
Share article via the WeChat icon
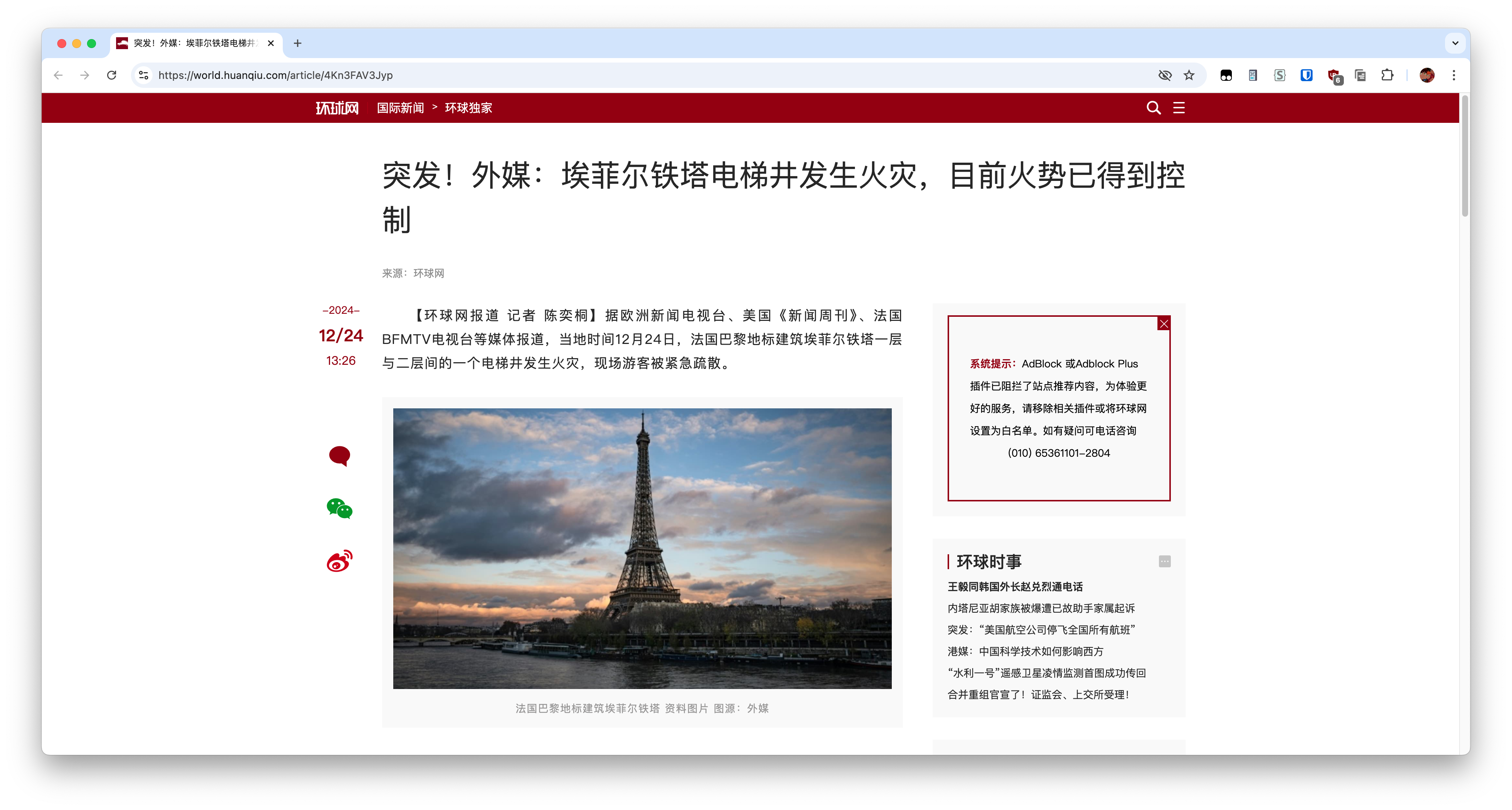tap(339, 509)
